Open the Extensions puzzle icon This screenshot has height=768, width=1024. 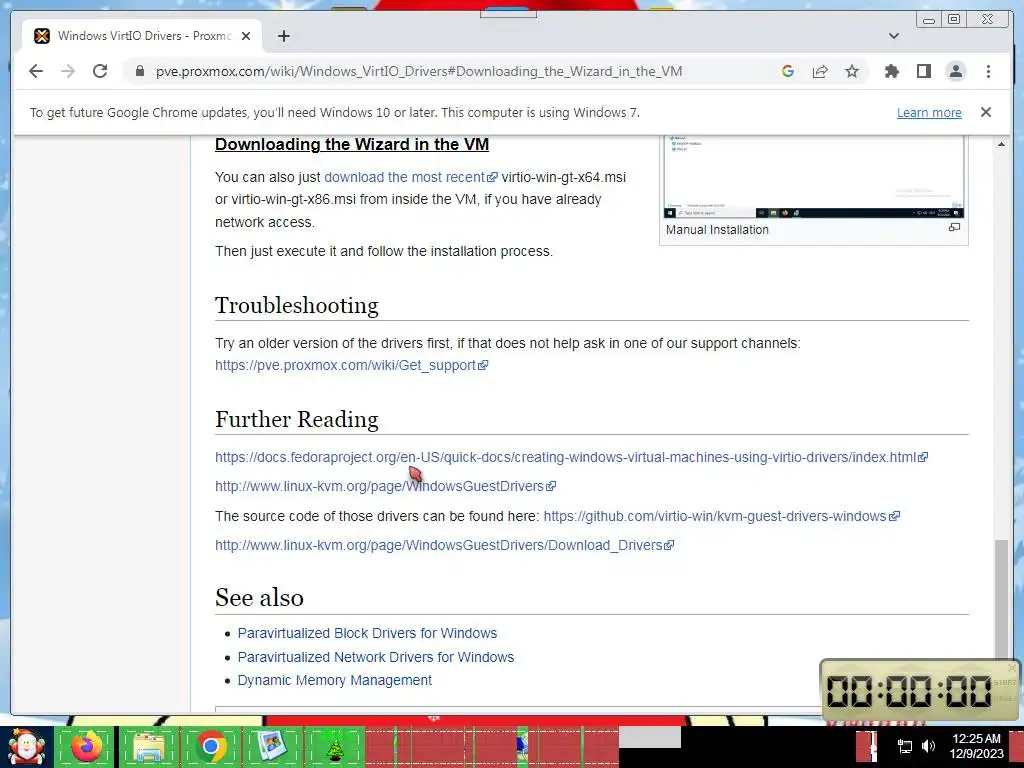(891, 71)
